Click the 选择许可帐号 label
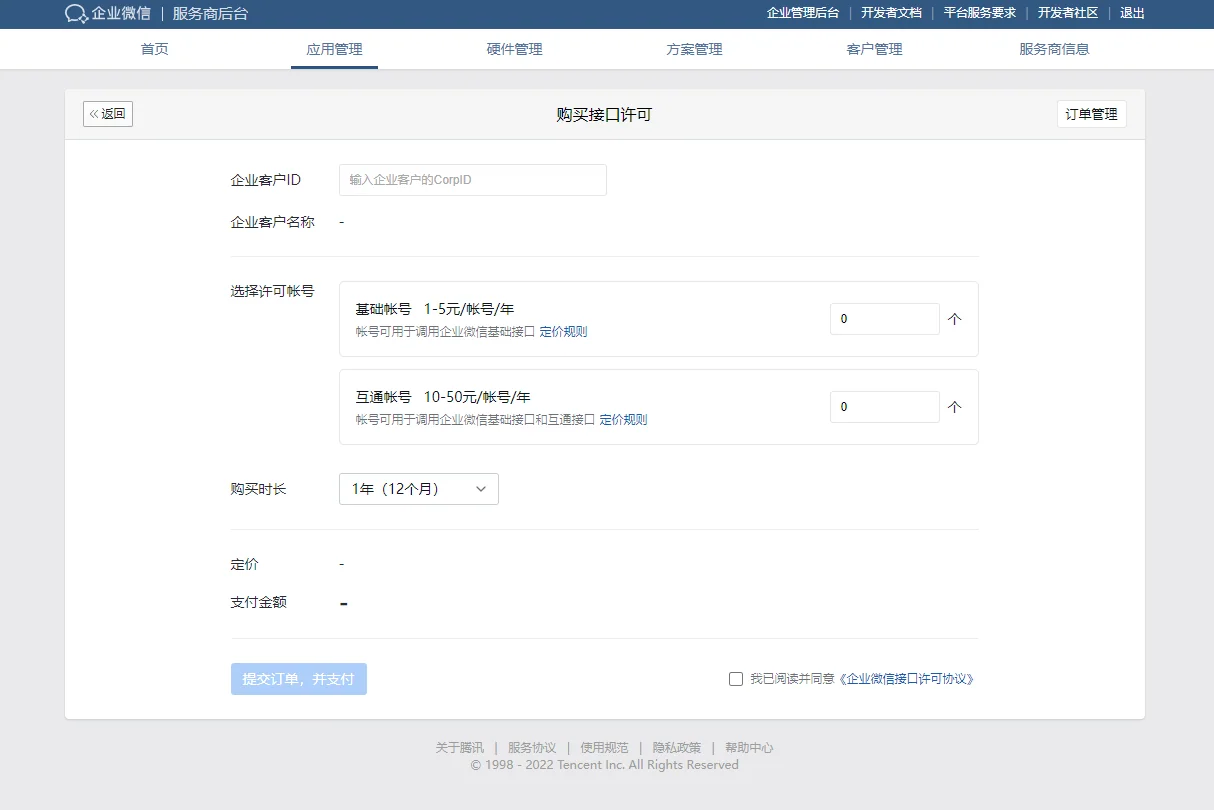Screen dimensions: 1214x810 click(272, 291)
